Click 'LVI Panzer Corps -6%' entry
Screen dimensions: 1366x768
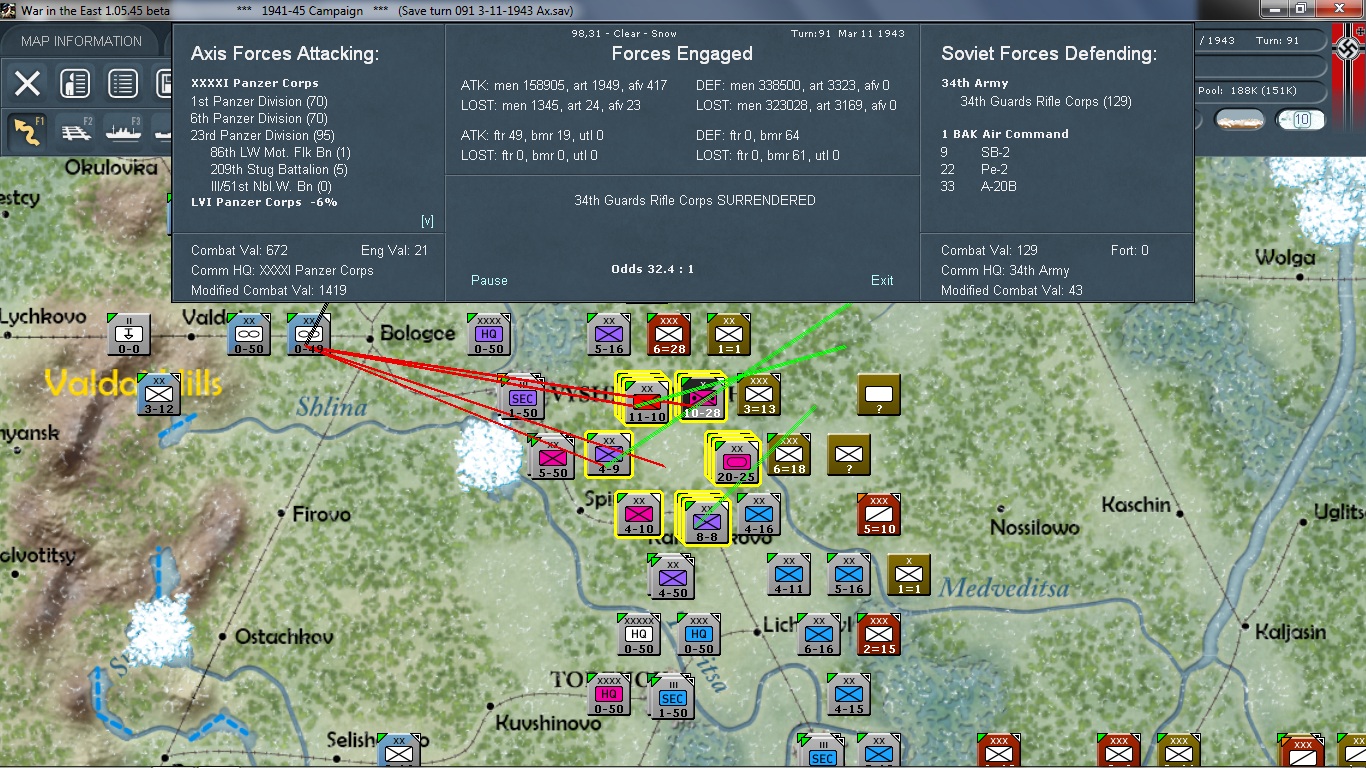[264, 202]
